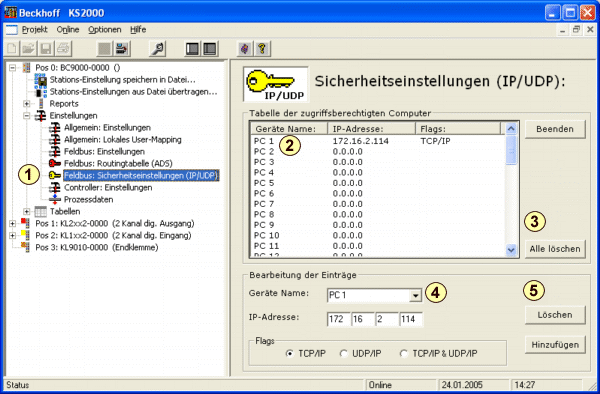
Task: Collapse the Pos 0 BC9000-0000 node
Action: tap(13, 68)
